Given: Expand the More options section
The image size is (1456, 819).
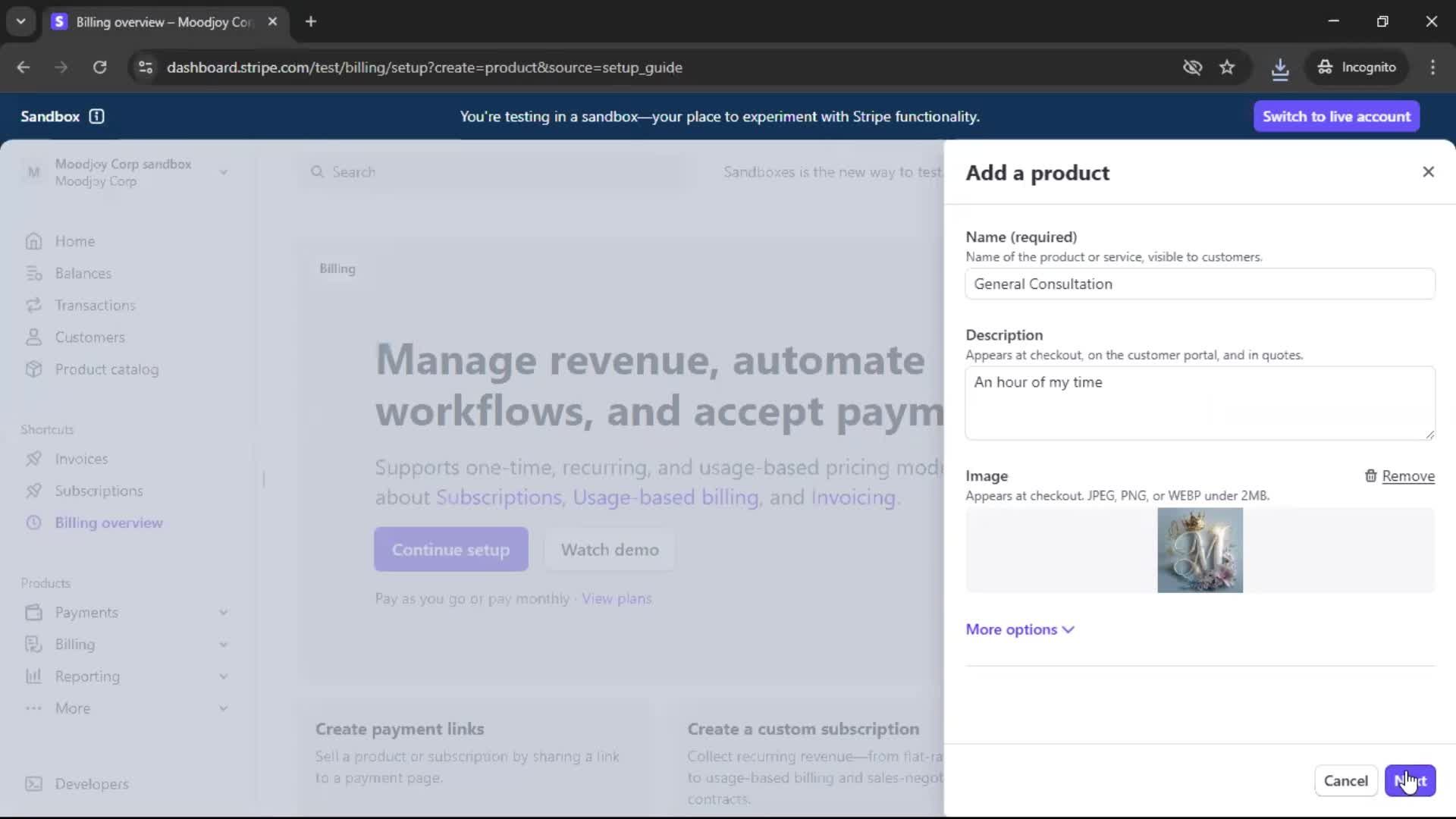Looking at the screenshot, I should 1019,629.
